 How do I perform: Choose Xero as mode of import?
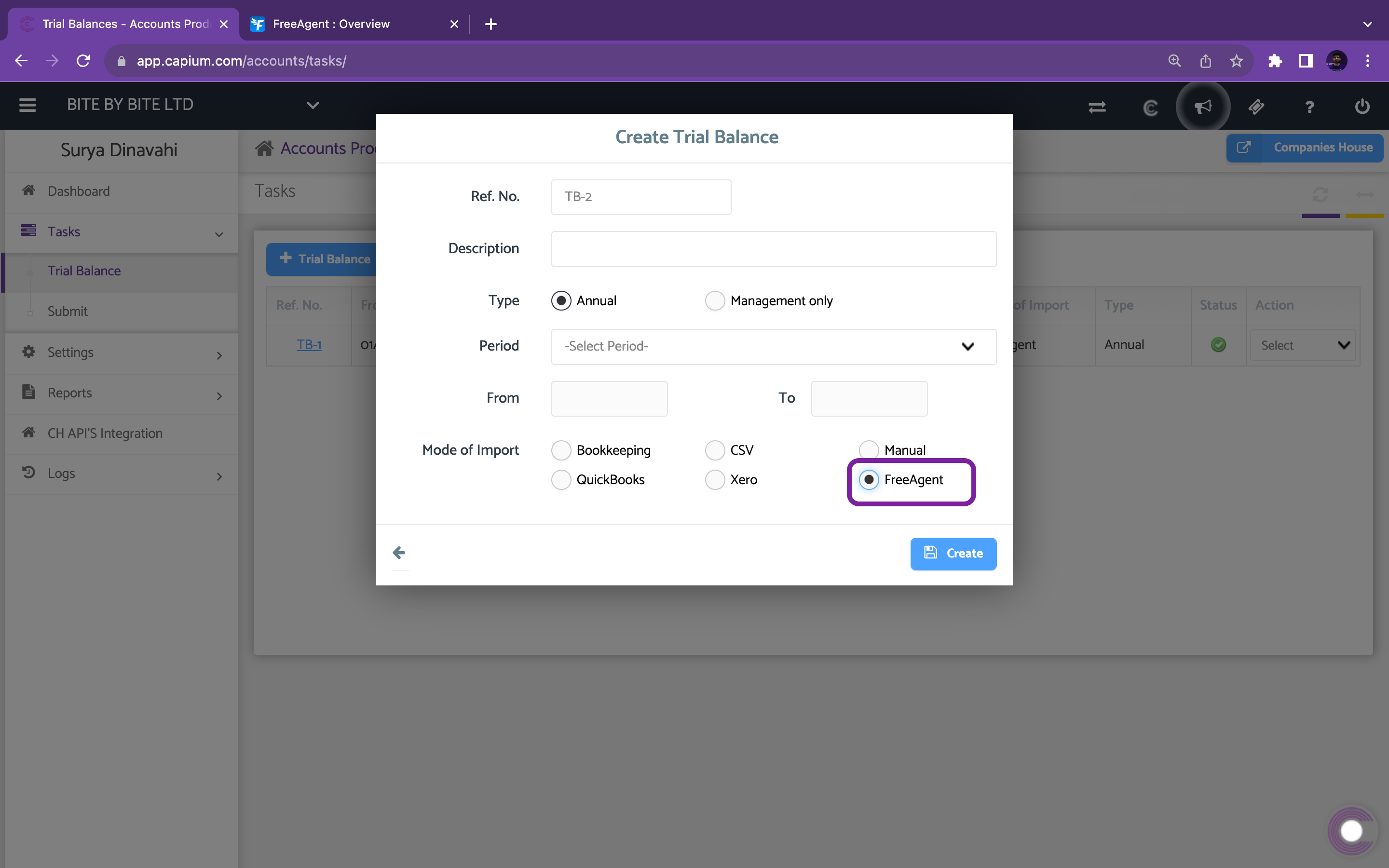tap(715, 480)
